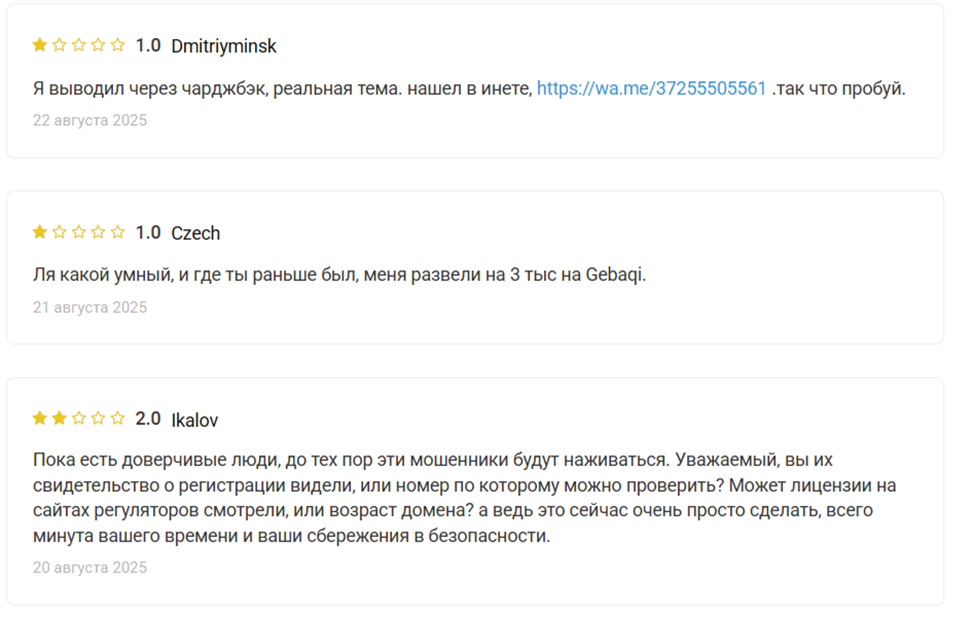Open the wa.me/37255505561 link

[x=651, y=88]
